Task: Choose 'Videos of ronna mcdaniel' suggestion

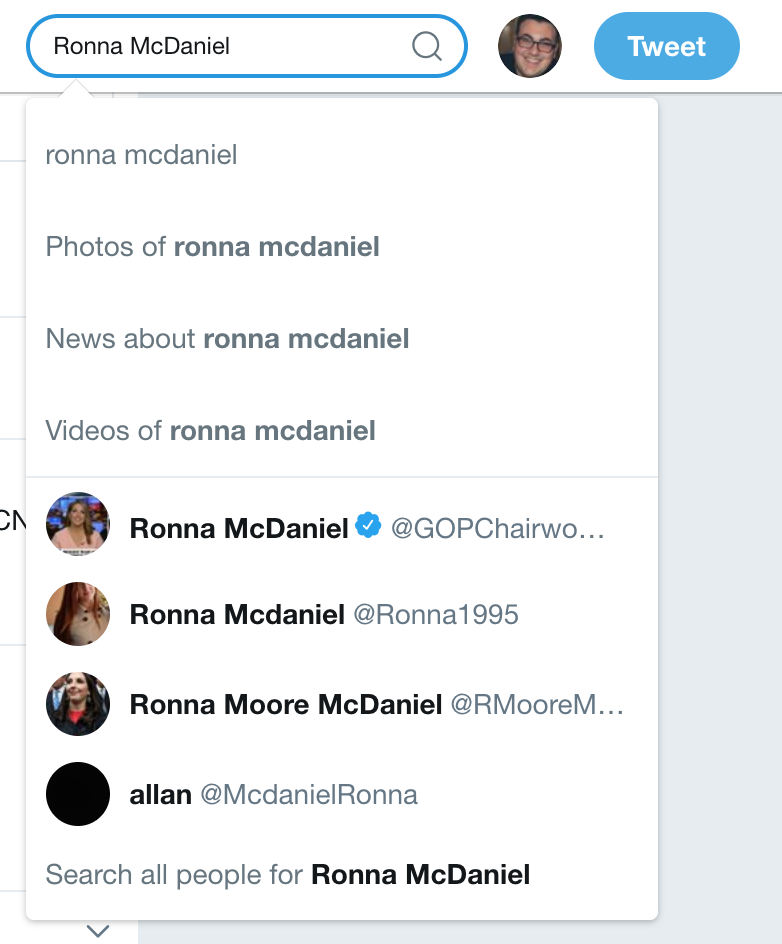Action: [x=342, y=431]
